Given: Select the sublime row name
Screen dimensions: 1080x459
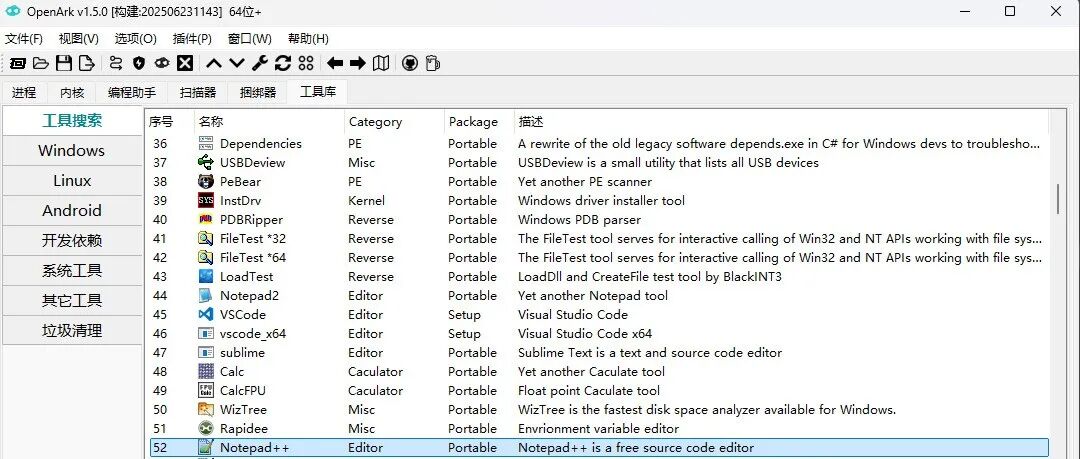Looking at the screenshot, I should [242, 352].
